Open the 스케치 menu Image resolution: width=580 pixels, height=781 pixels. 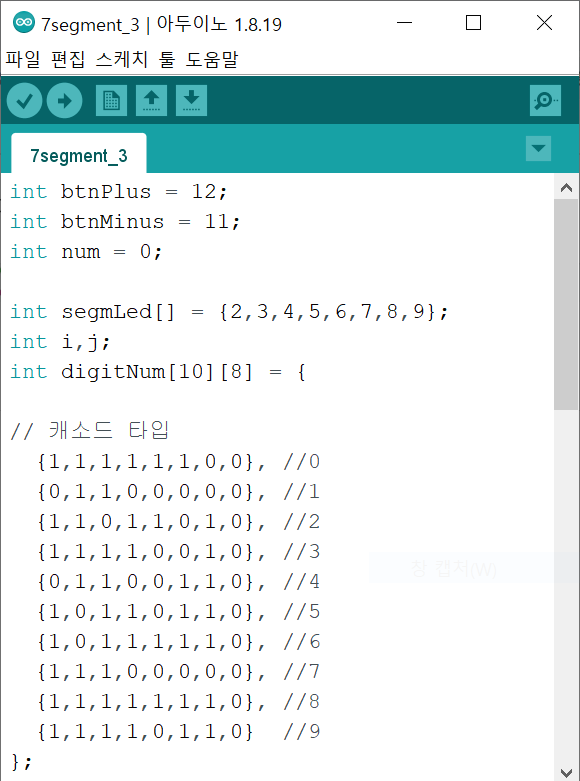[122, 60]
